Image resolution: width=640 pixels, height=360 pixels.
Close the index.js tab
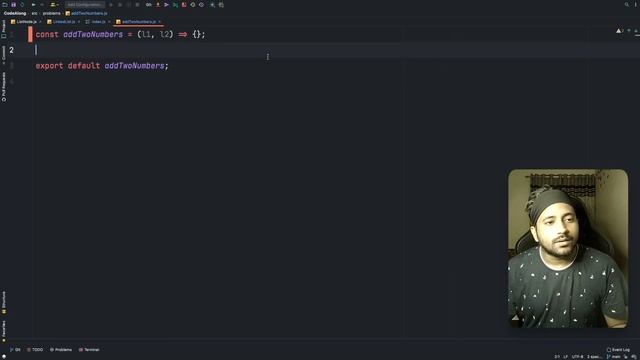tap(109, 22)
